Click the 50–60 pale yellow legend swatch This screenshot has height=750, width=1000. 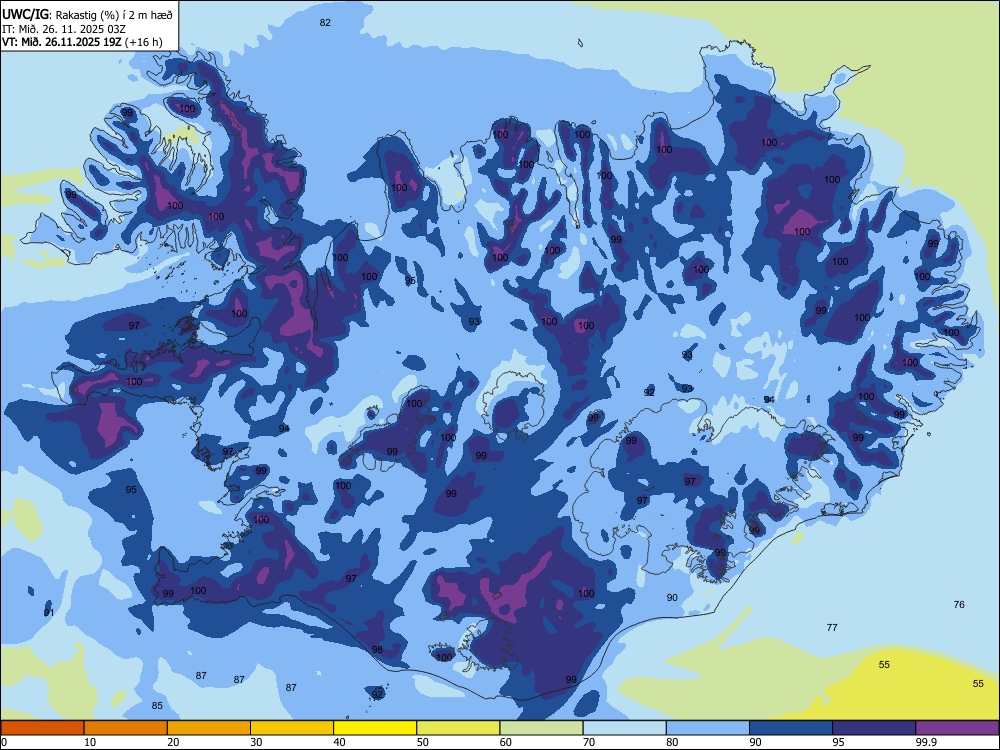point(458,728)
